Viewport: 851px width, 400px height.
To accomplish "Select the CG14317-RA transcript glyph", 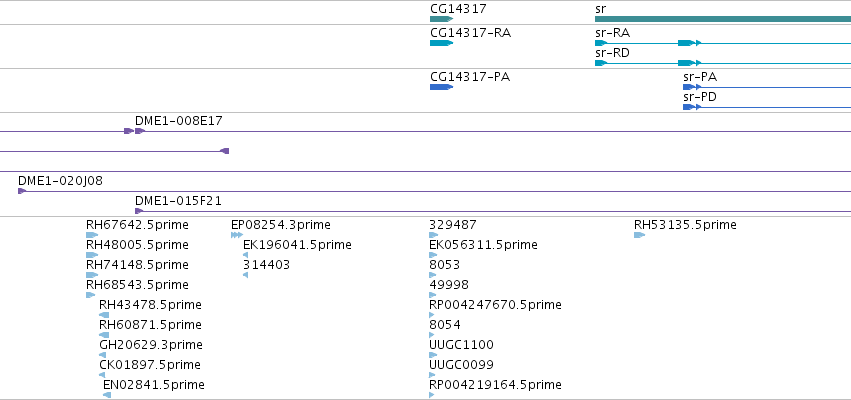I will click(x=441, y=43).
